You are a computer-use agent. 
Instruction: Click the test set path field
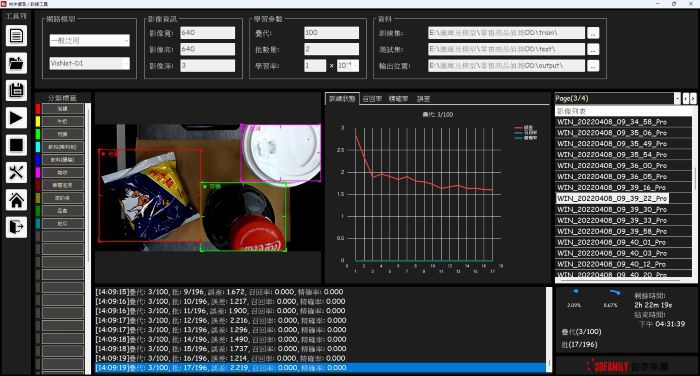click(x=506, y=49)
